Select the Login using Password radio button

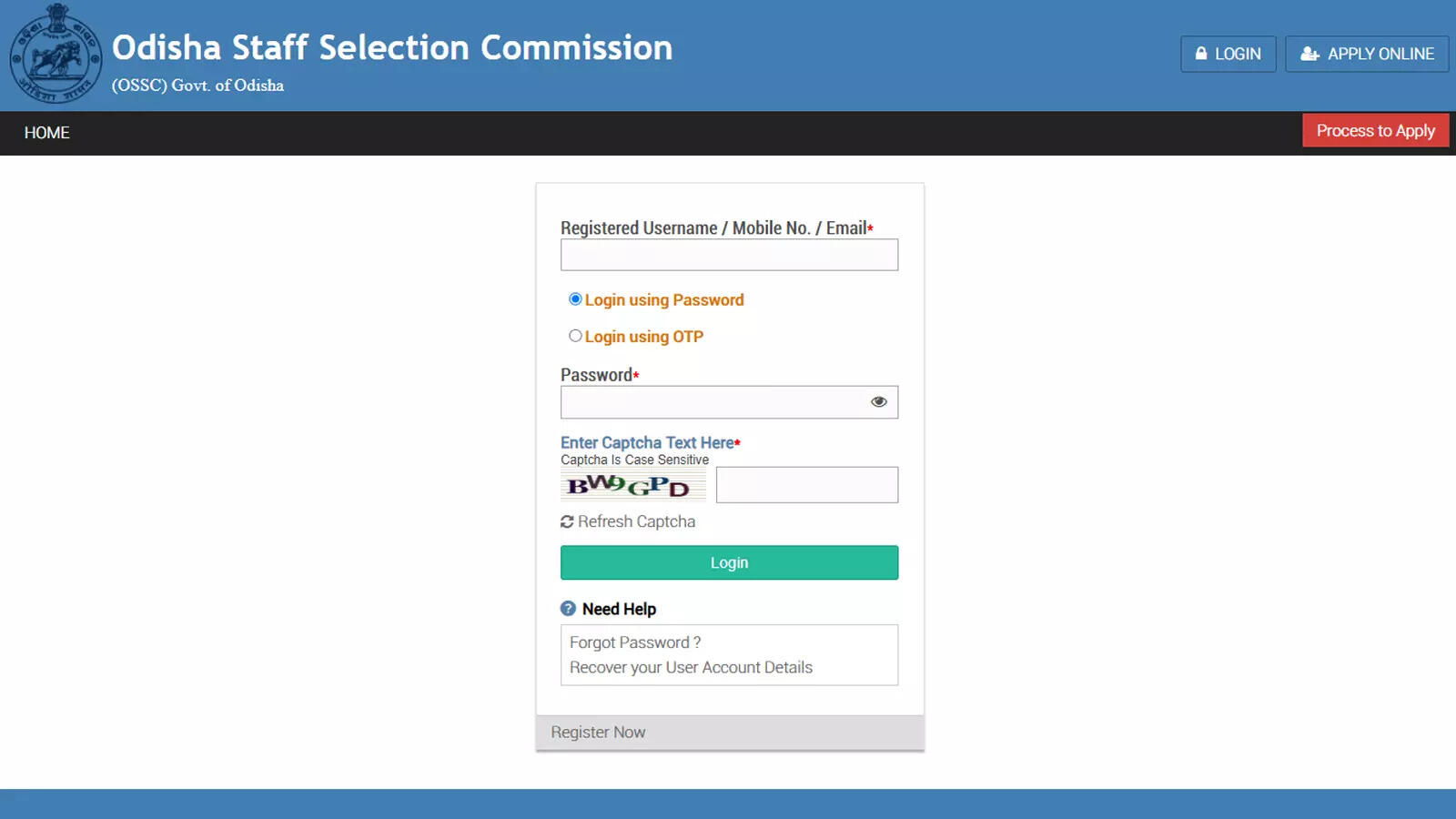pos(575,298)
